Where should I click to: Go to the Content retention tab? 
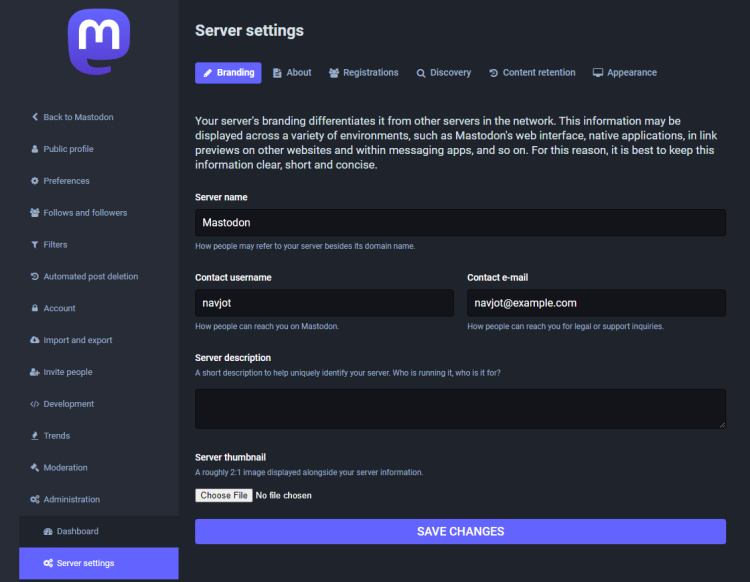[x=532, y=73]
